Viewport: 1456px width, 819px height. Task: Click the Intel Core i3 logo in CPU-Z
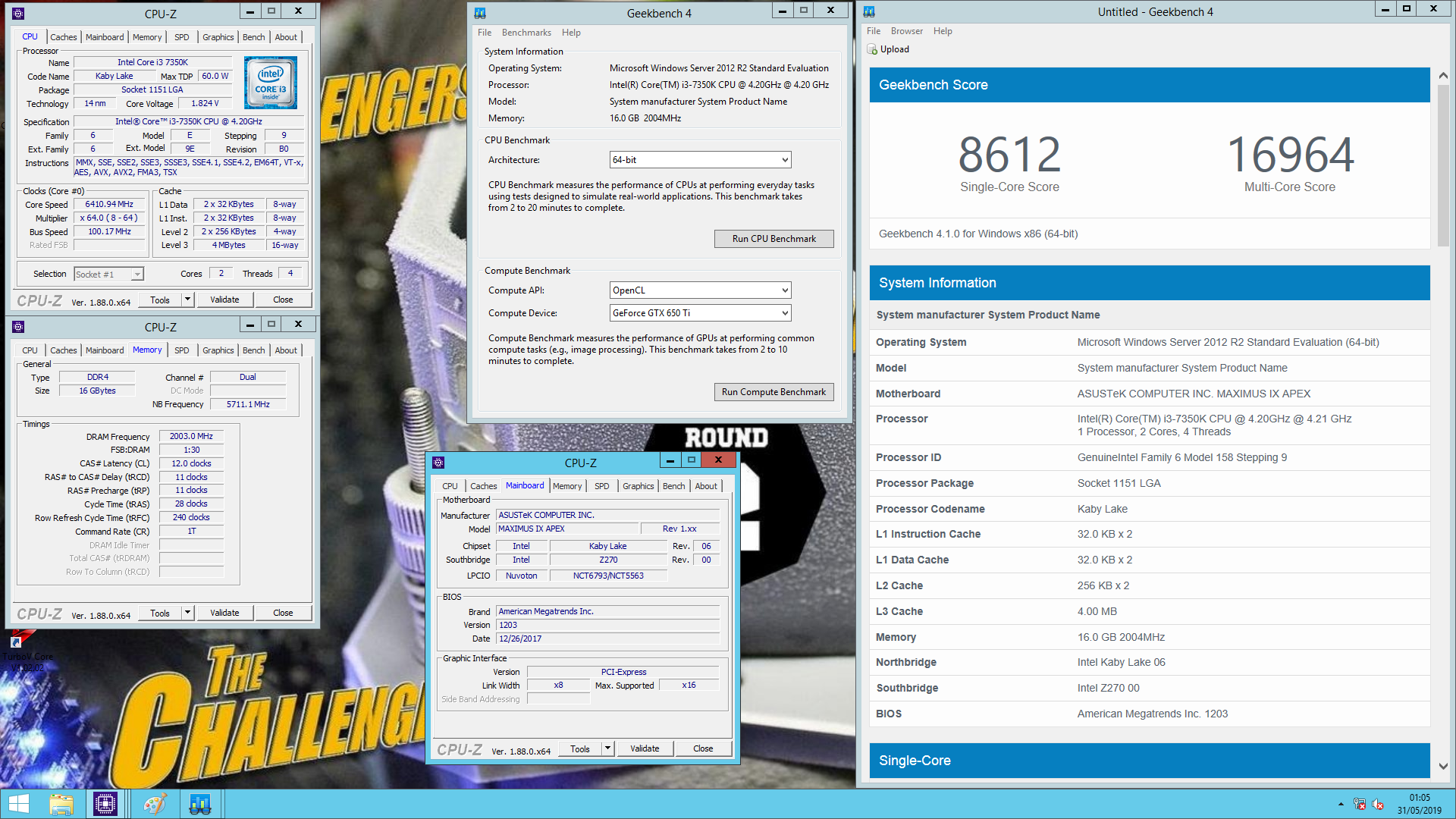[x=271, y=83]
